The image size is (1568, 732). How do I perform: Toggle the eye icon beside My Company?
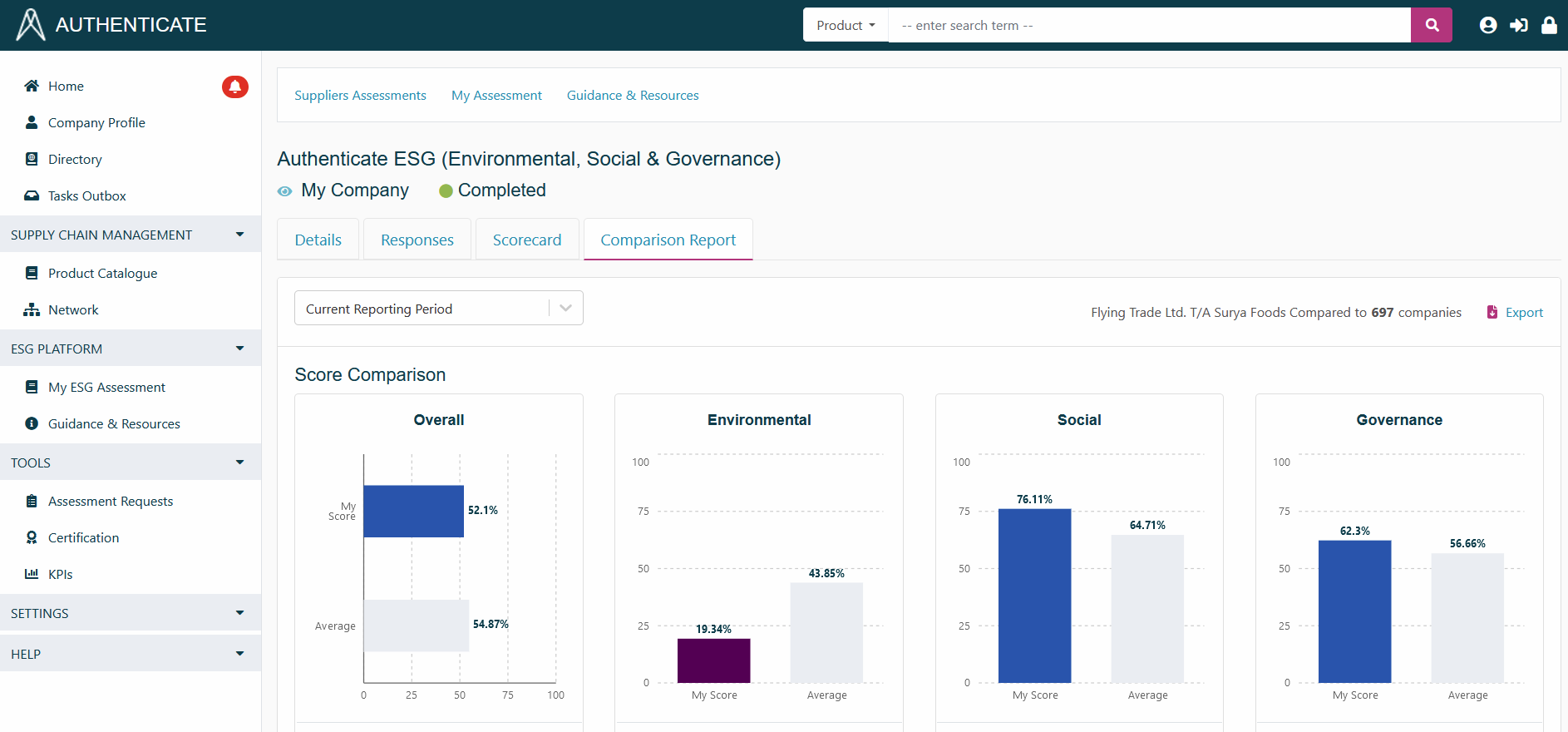[x=285, y=191]
